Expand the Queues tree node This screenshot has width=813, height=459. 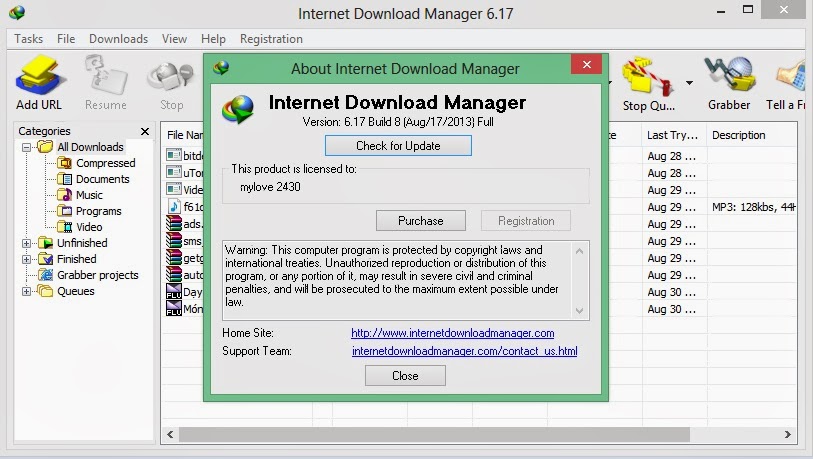pyautogui.click(x=26, y=291)
